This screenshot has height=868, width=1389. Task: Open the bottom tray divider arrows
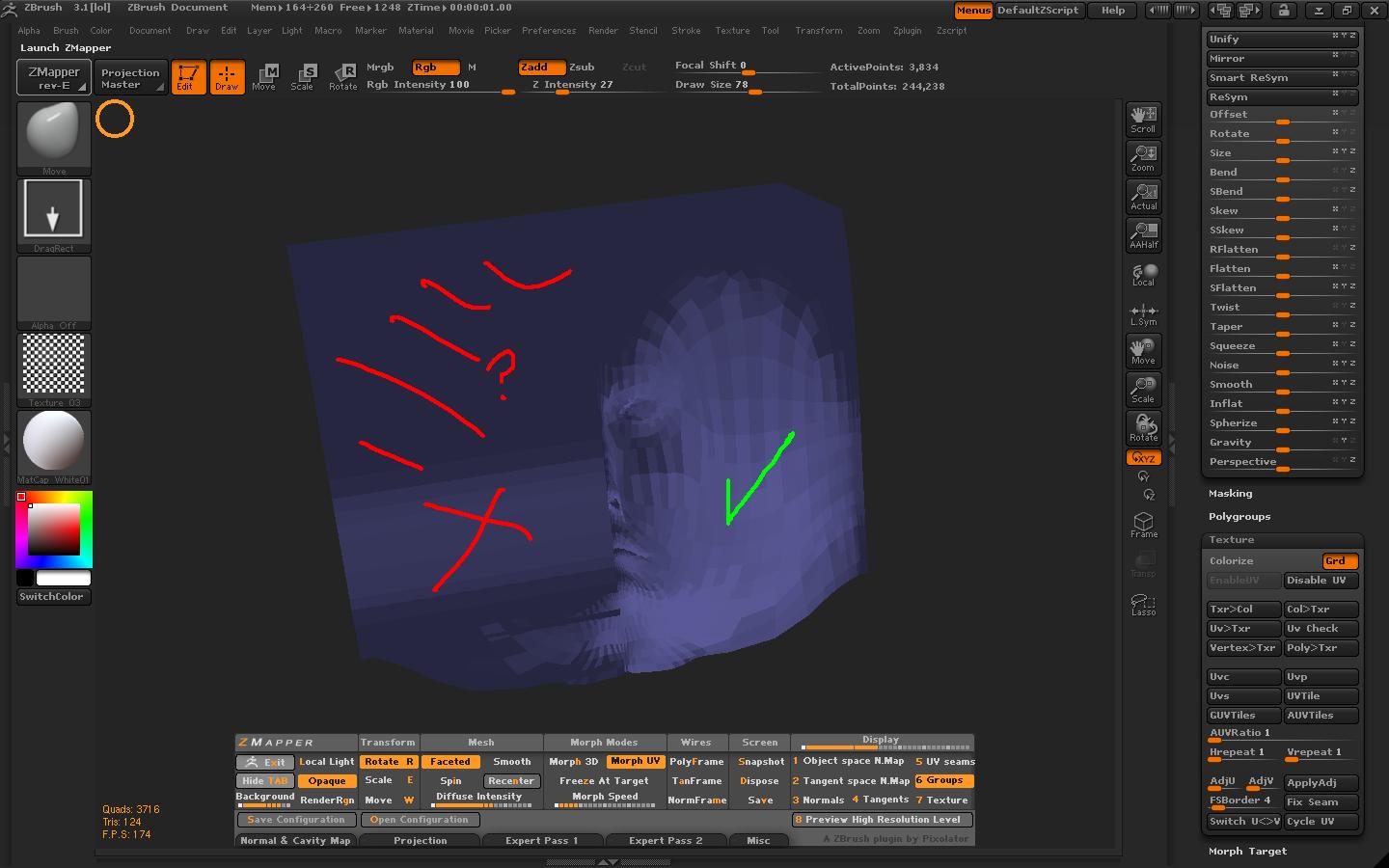(x=608, y=861)
